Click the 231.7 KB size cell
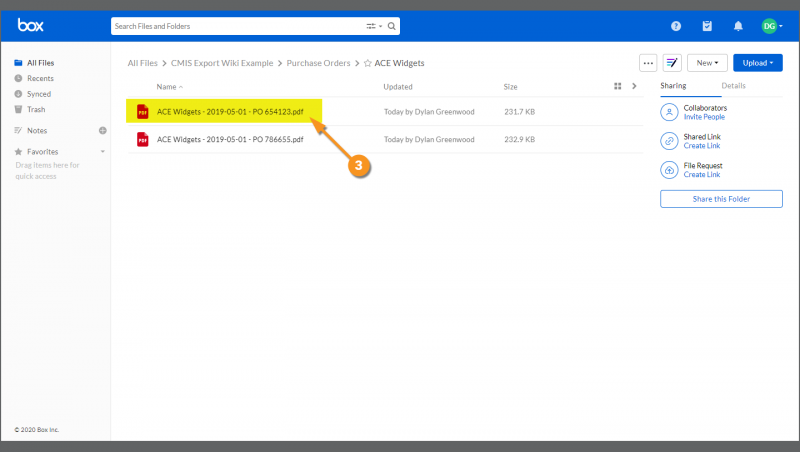This screenshot has width=800, height=452. click(x=519, y=112)
